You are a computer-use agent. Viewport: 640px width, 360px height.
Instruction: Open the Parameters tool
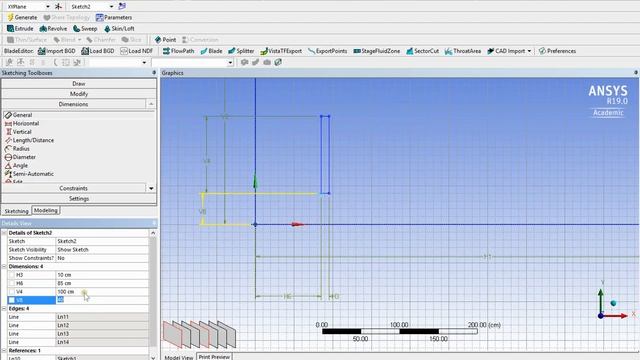(x=113, y=18)
